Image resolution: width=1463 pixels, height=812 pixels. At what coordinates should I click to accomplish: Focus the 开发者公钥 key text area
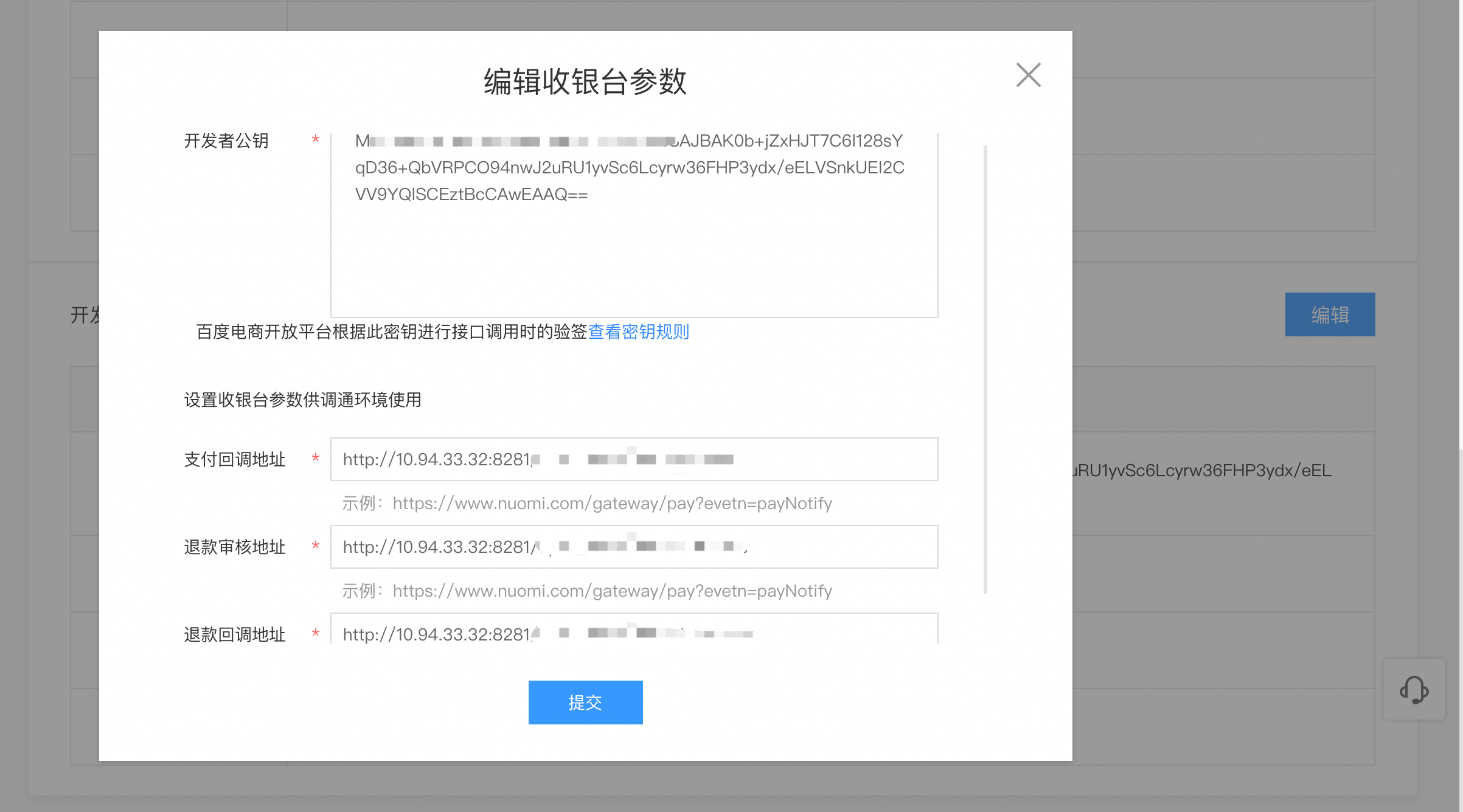634,255
